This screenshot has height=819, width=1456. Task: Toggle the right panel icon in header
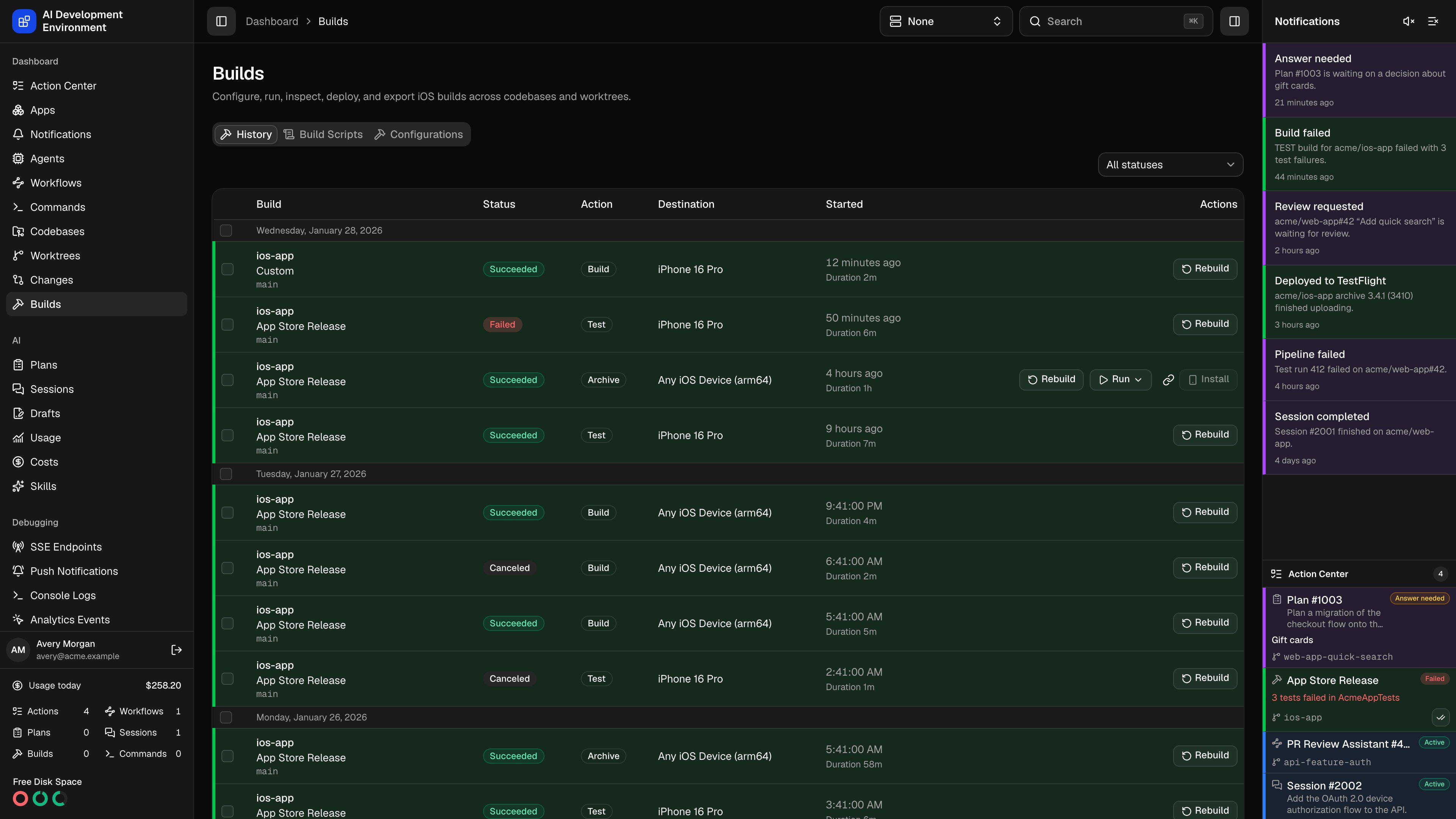click(x=1234, y=22)
